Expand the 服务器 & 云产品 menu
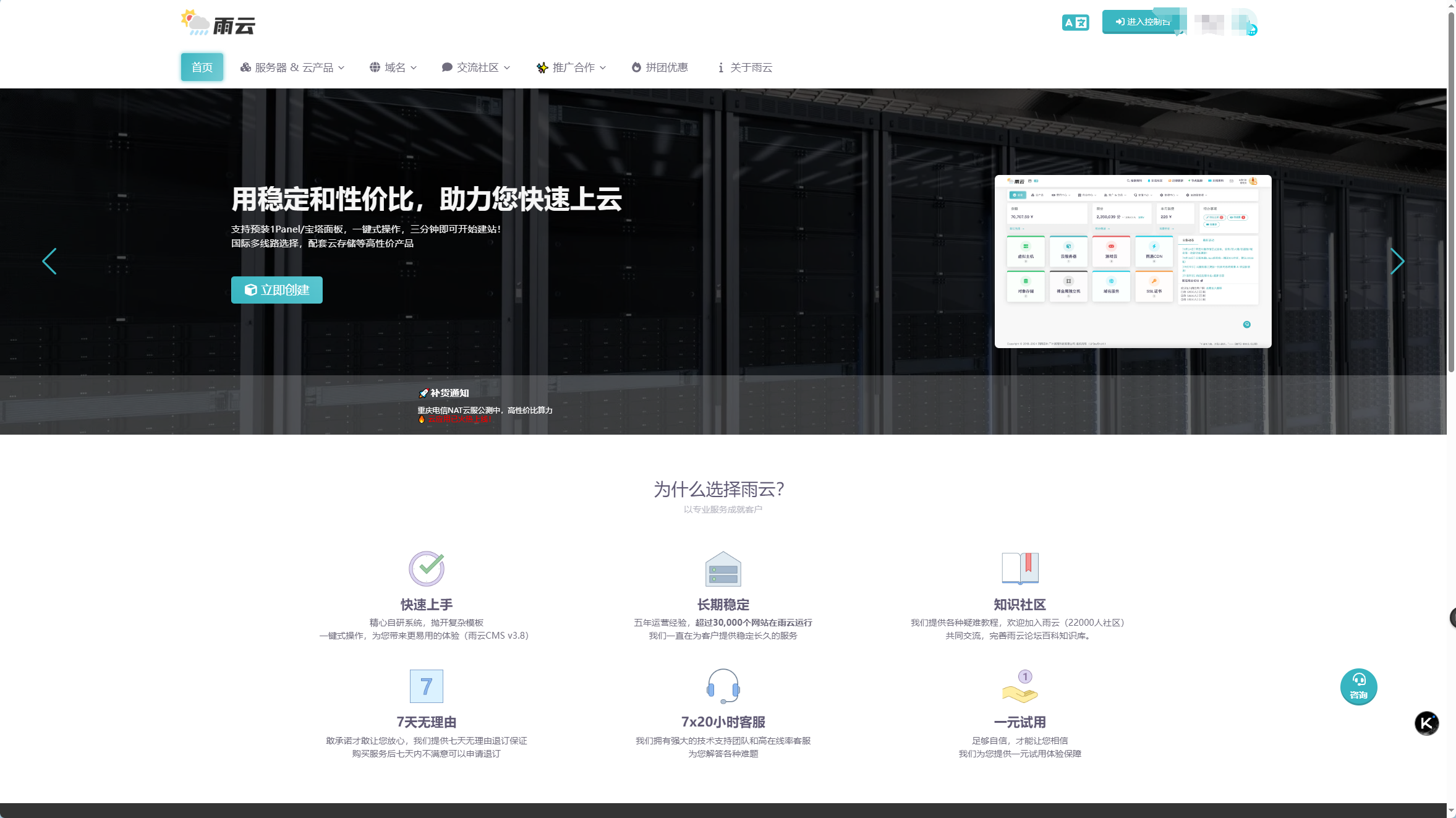 292,67
